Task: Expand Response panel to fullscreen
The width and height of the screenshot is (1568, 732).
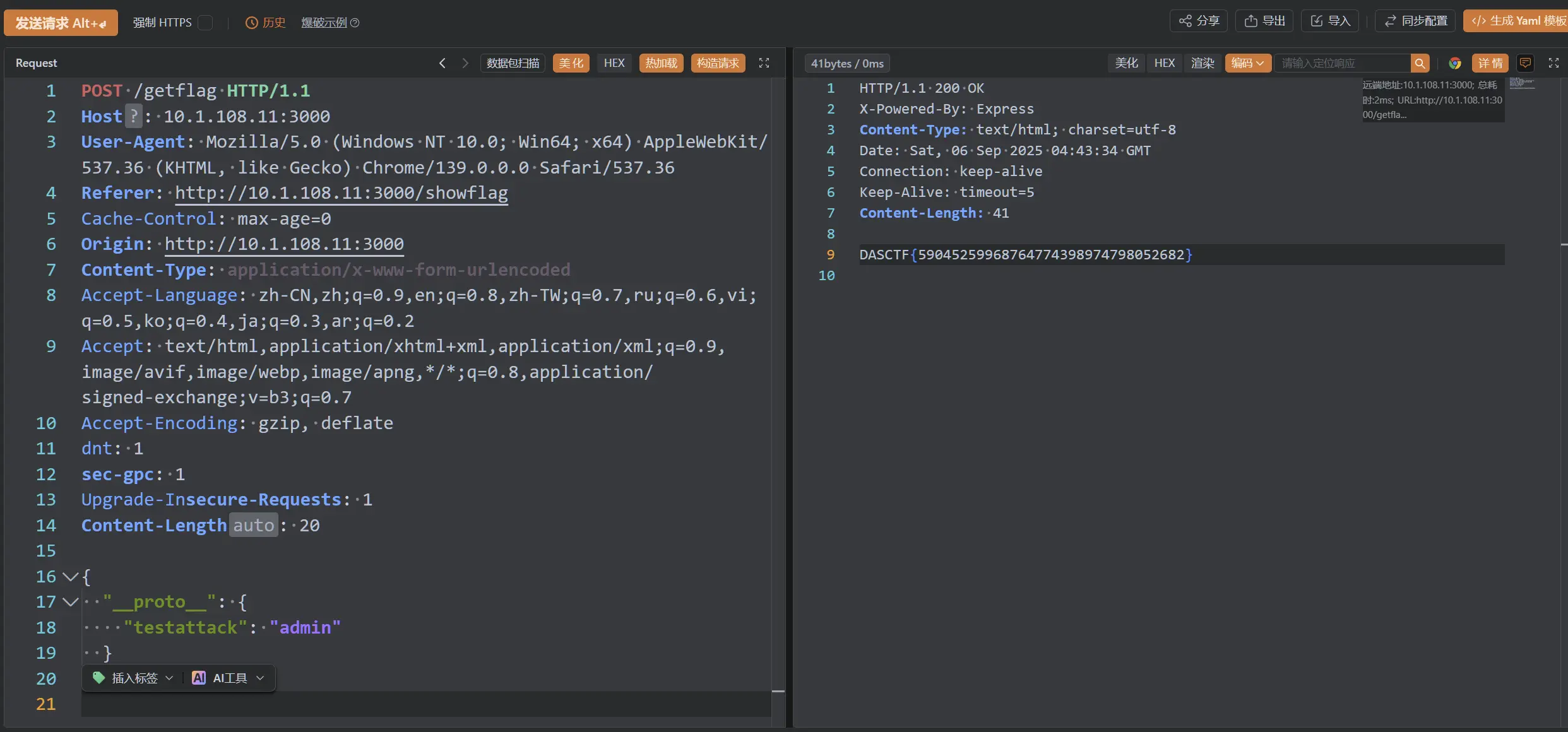Action: (1553, 63)
